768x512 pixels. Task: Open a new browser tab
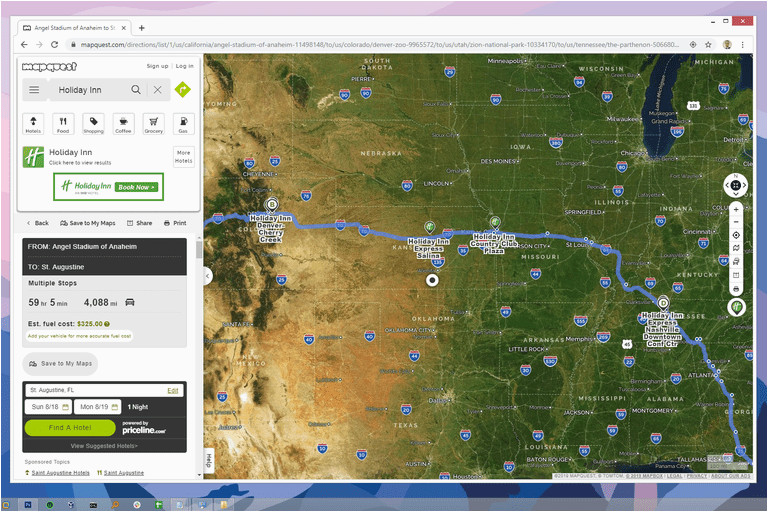(x=142, y=28)
